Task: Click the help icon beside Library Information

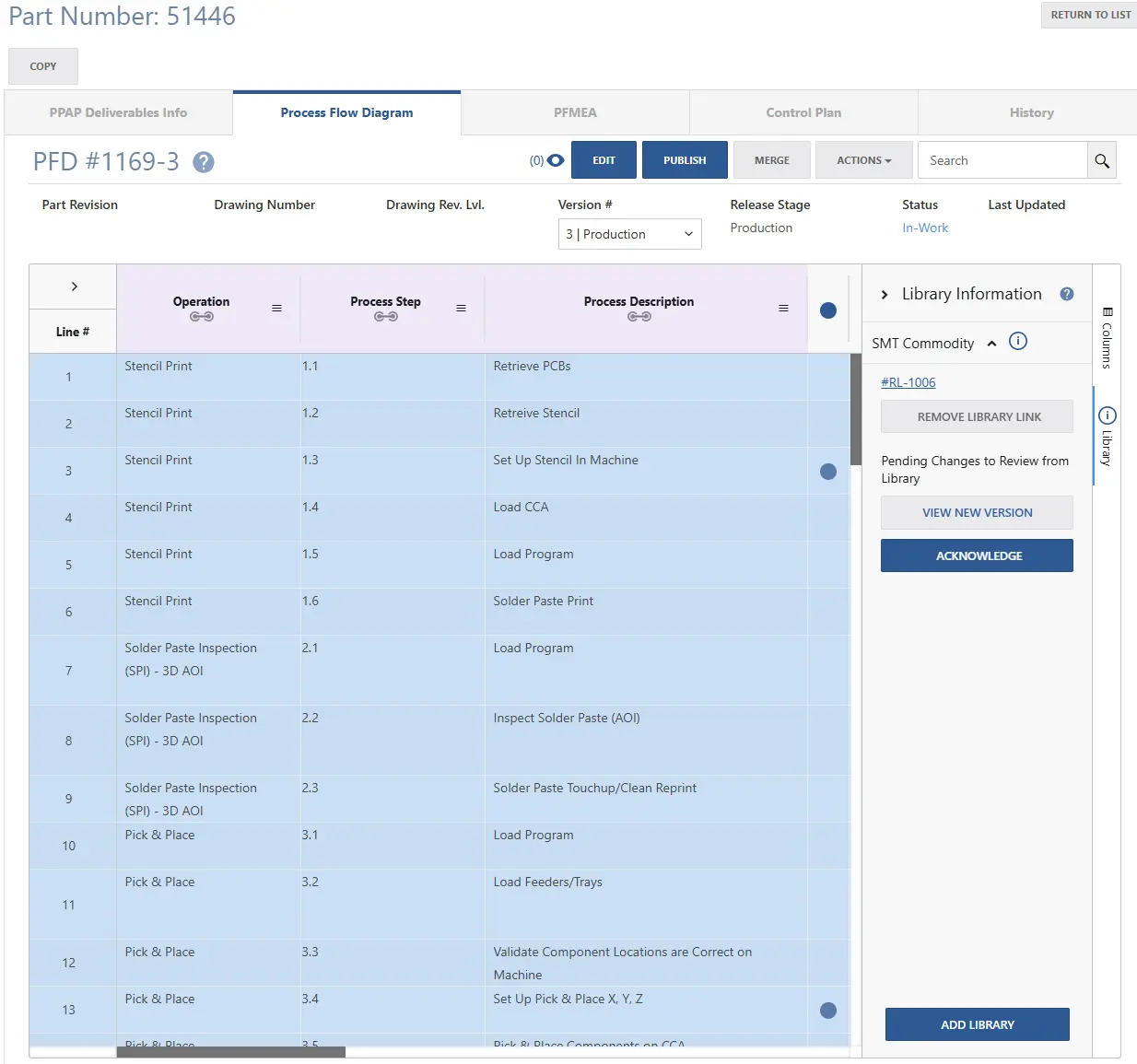Action: point(1066,294)
